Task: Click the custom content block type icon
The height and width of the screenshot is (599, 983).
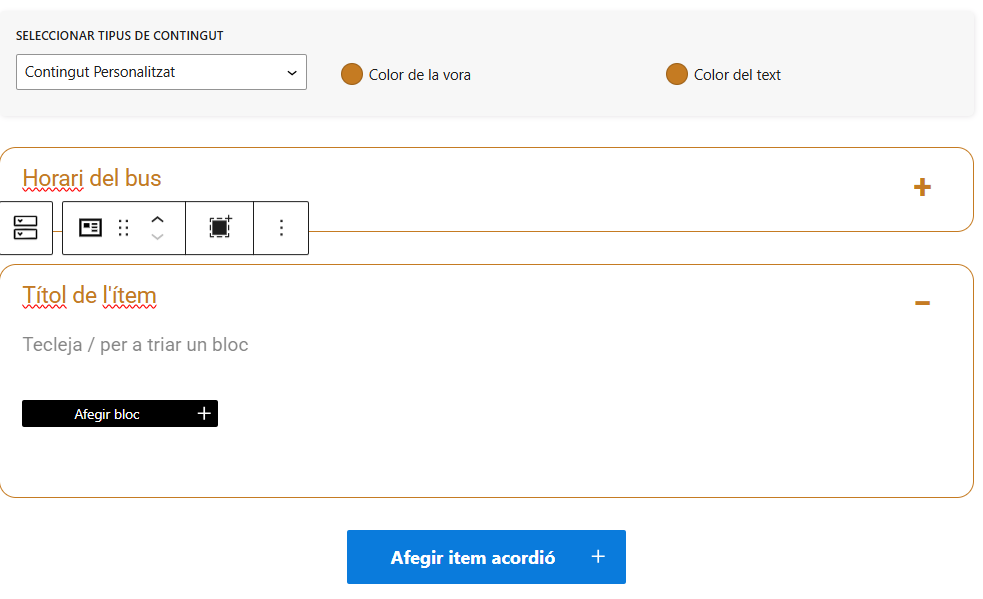Action: coord(91,228)
